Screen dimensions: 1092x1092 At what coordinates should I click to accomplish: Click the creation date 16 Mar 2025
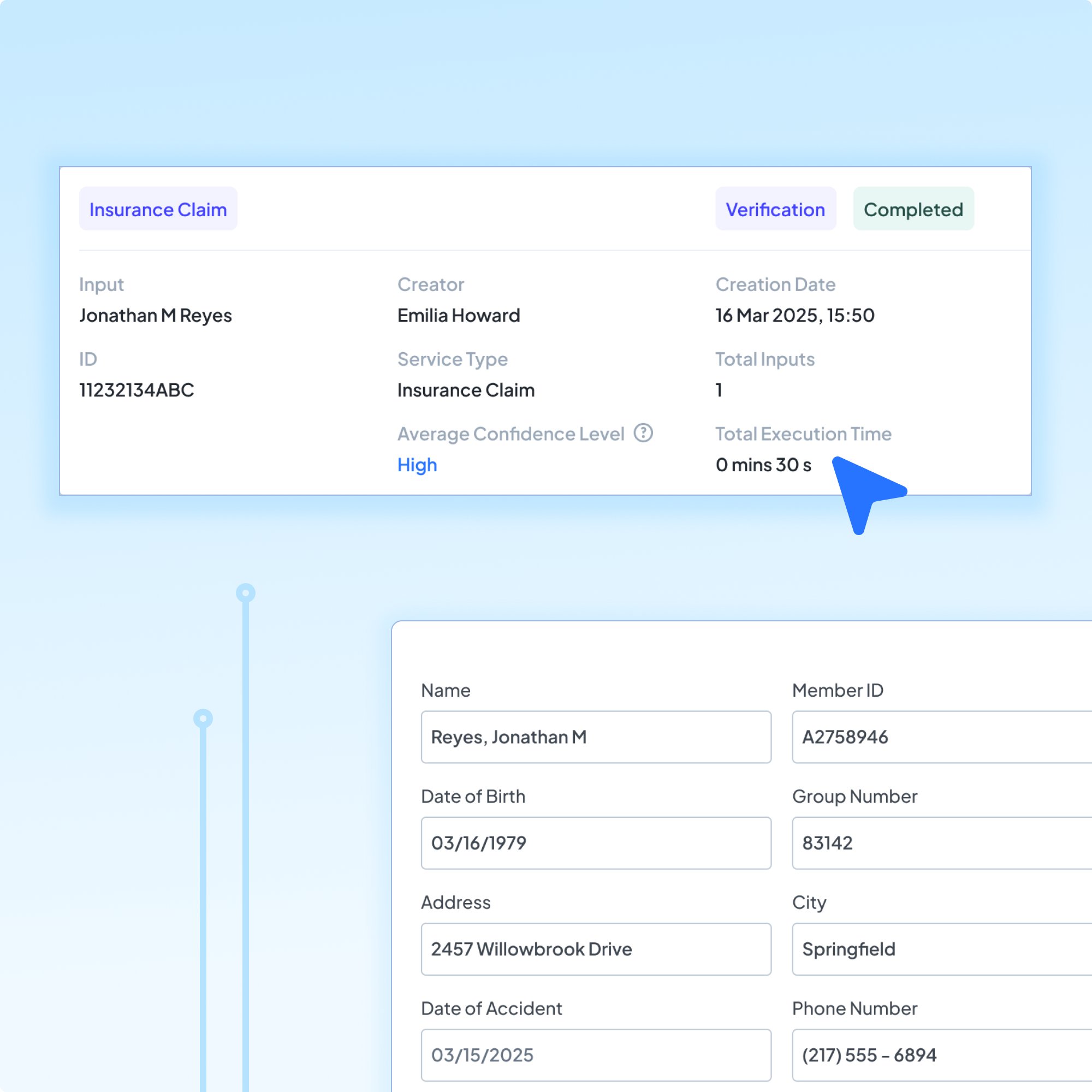[x=794, y=316]
